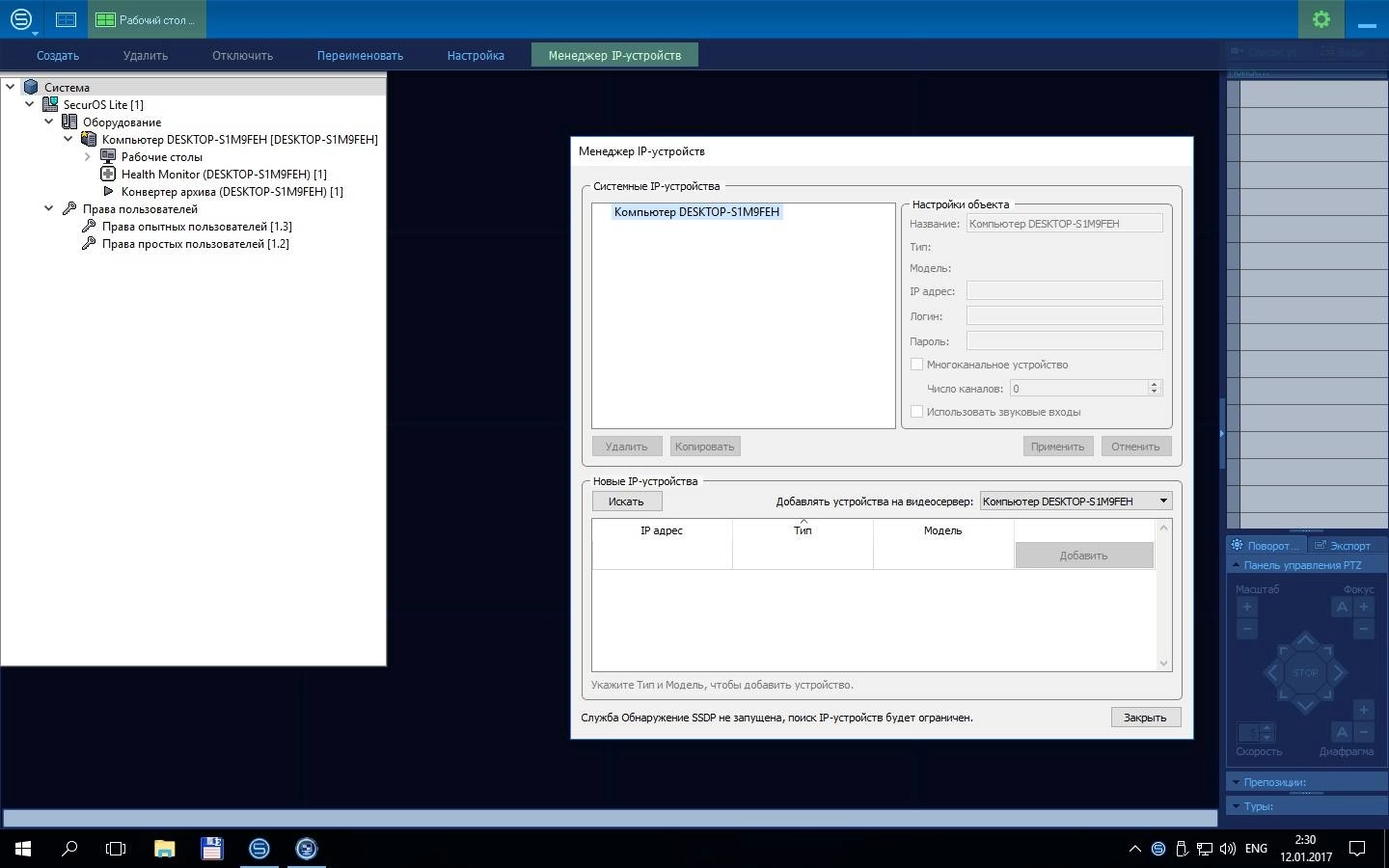This screenshot has height=868, width=1389.
Task: Click the Скорость spinner arrows
Action: tap(1267, 733)
